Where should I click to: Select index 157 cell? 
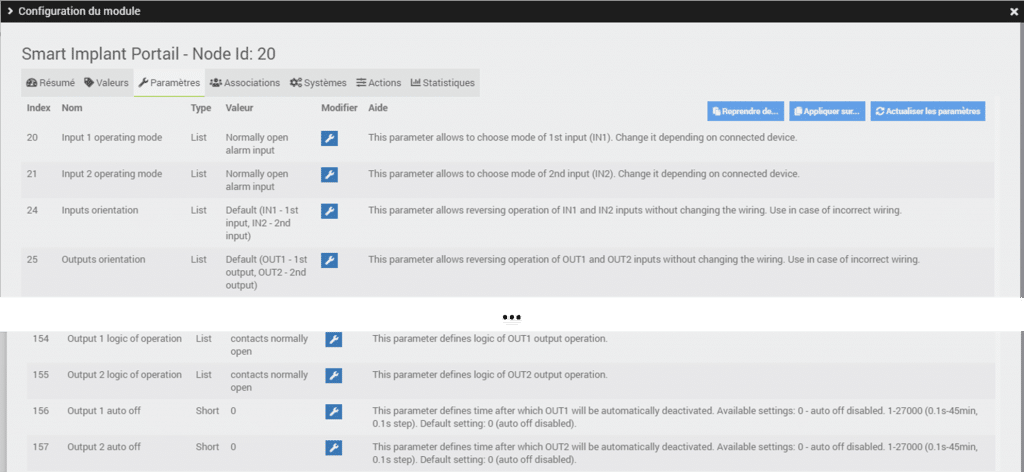tap(40, 447)
